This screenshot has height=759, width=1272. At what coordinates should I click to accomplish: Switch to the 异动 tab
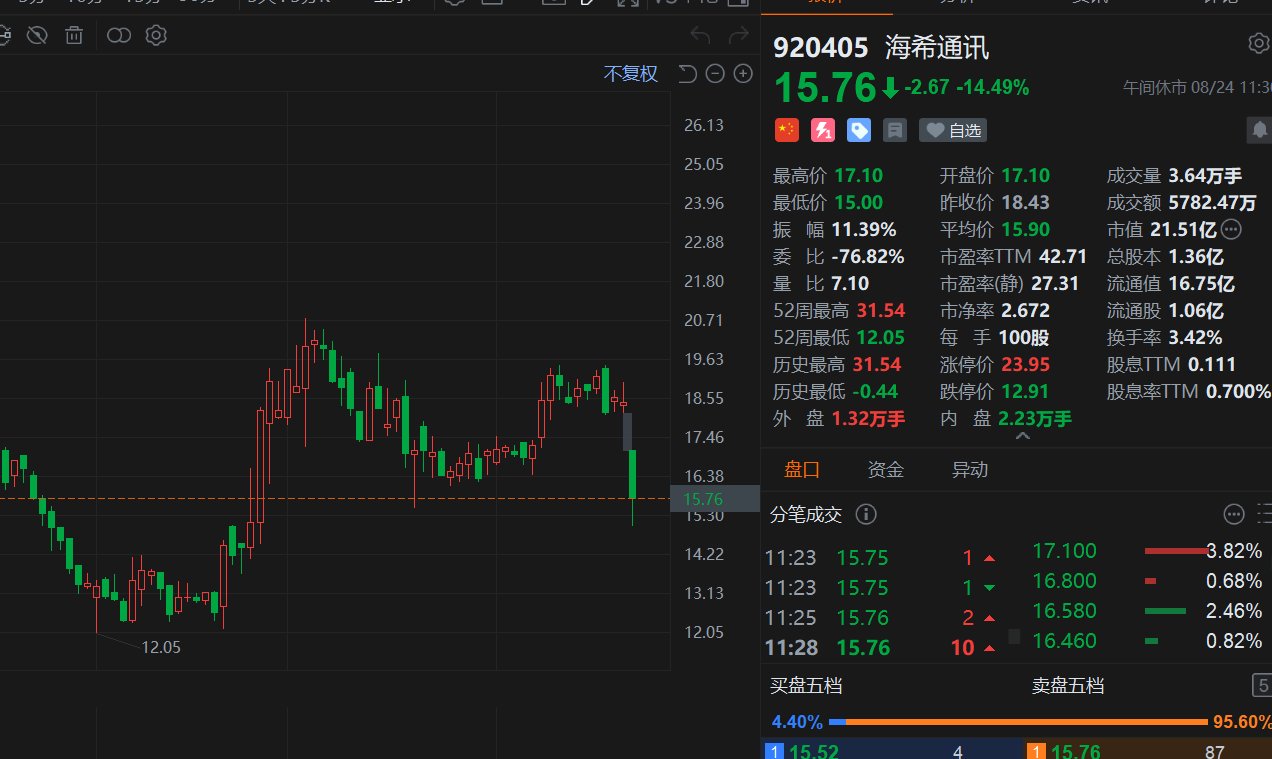970,470
